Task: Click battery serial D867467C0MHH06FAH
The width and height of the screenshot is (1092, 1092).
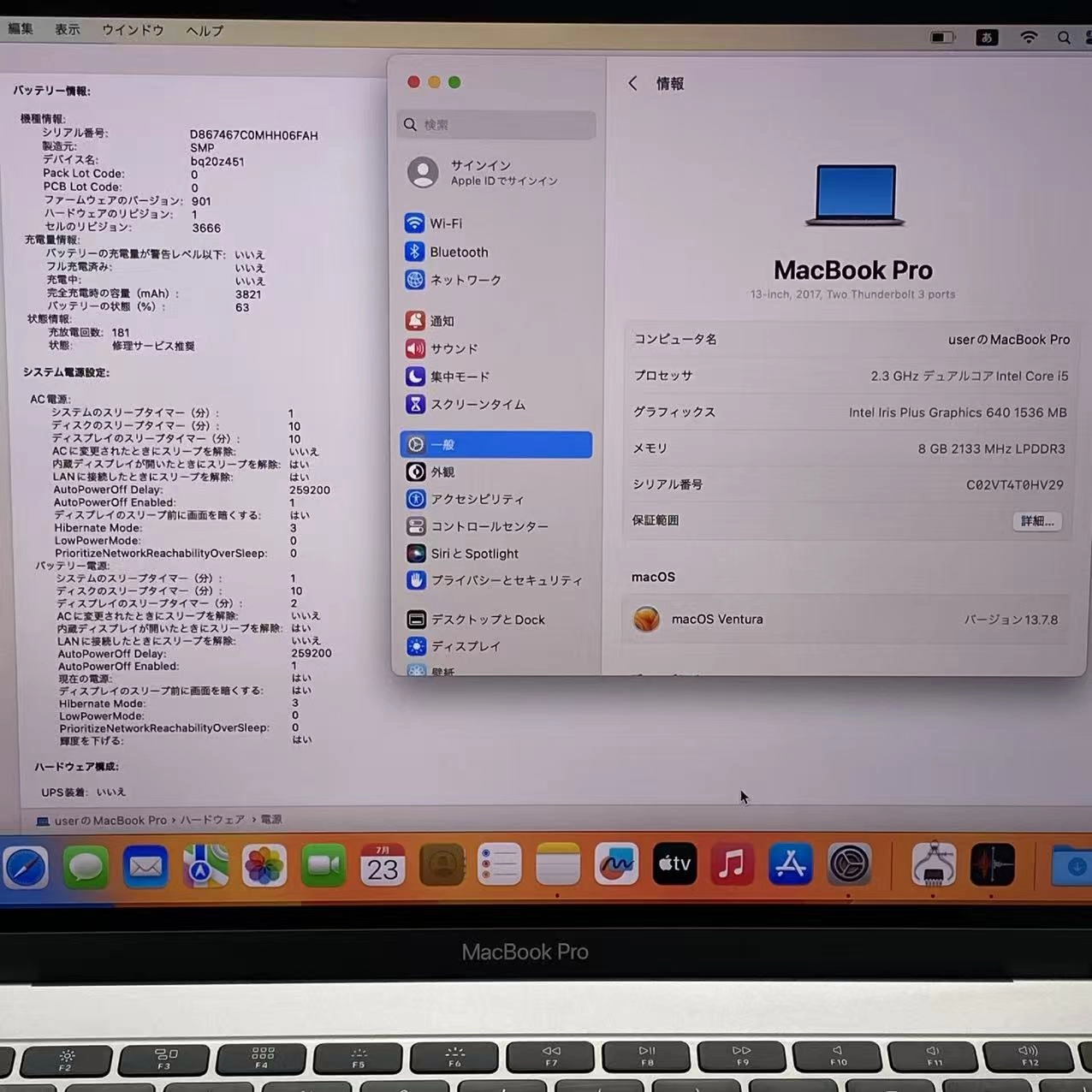Action: pyautogui.click(x=253, y=135)
